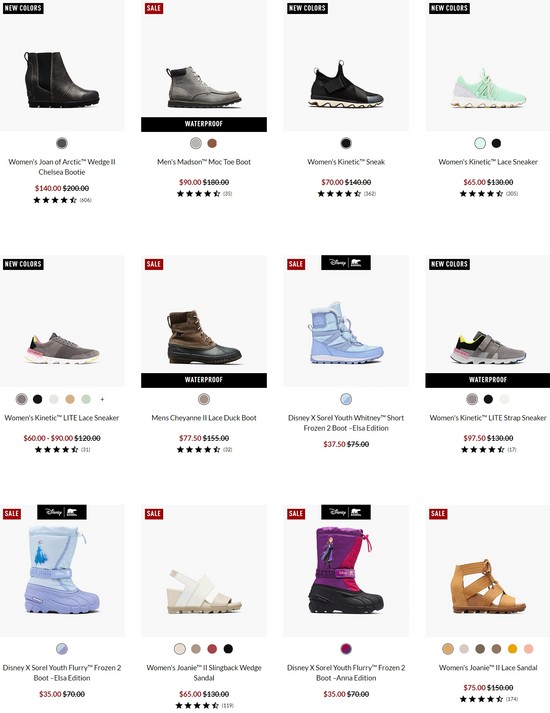Select red swatch for Joanie II Slingback Sandal
This screenshot has height=713, width=550.
212,649
